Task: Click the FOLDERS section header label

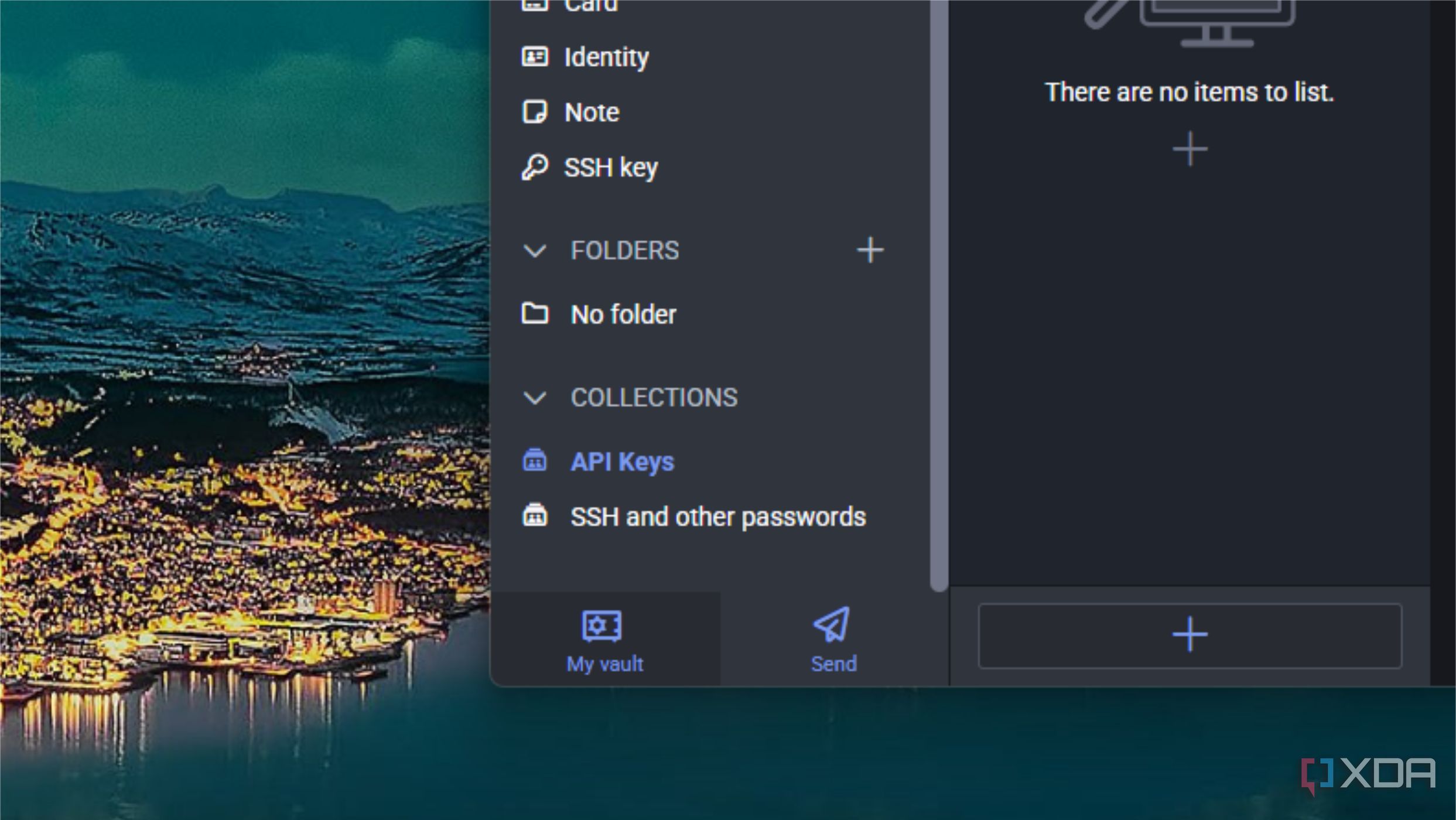Action: [625, 251]
